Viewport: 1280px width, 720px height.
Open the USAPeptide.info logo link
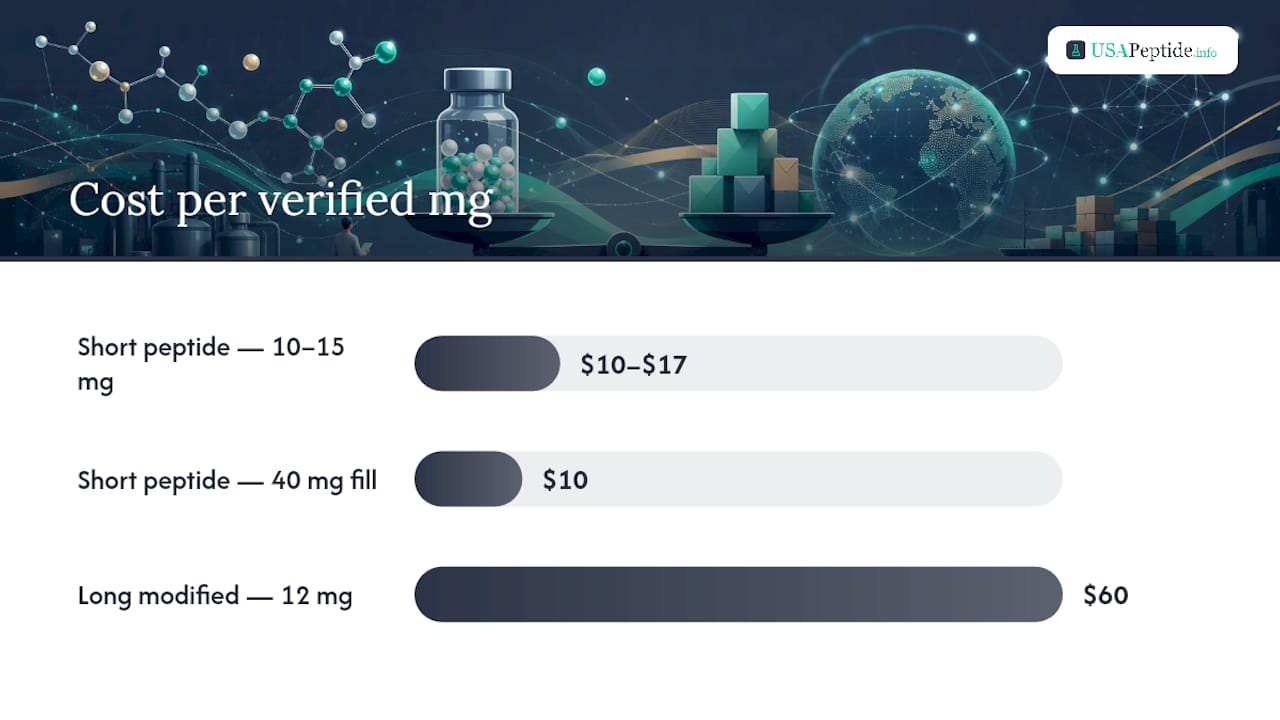click(1142, 50)
